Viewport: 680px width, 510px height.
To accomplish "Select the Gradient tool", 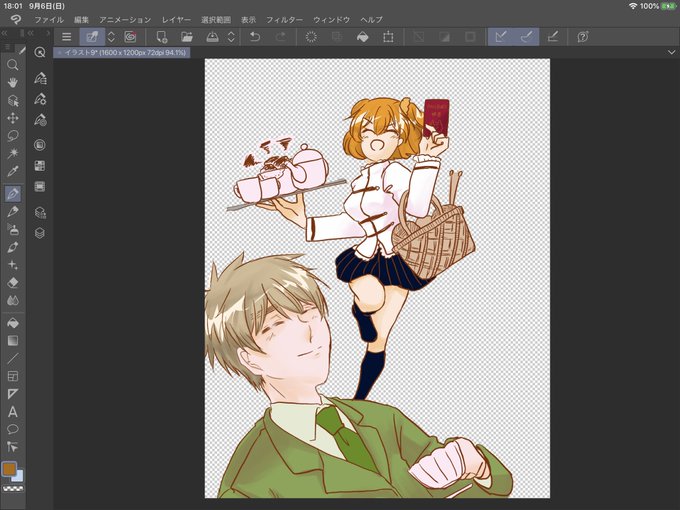I will click(x=13, y=341).
